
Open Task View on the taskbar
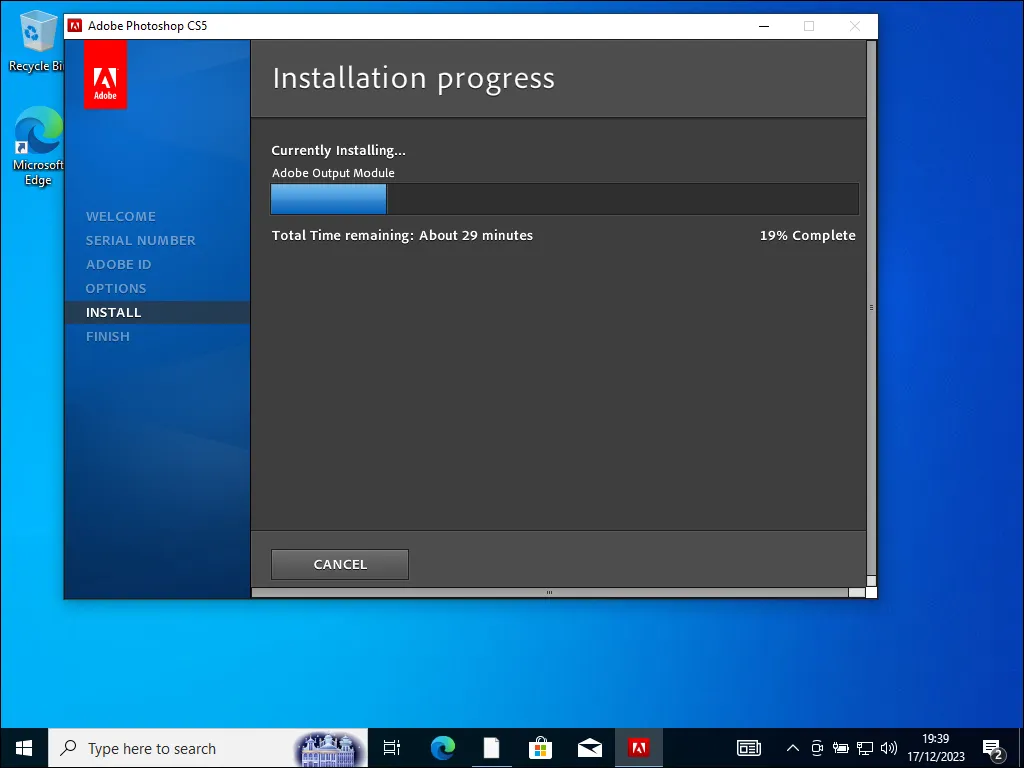[390, 747]
